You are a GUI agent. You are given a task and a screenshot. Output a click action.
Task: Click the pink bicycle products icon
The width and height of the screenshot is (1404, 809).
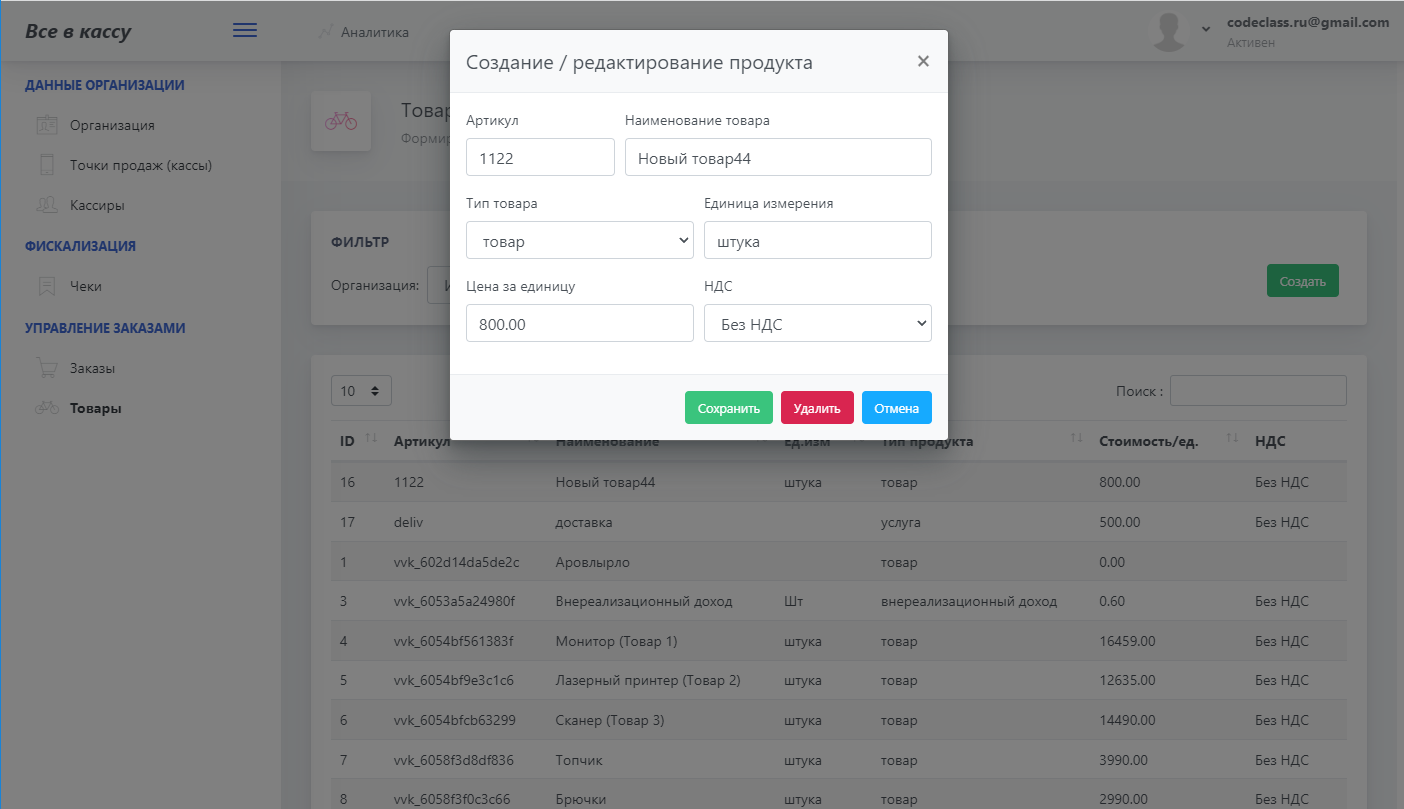coord(340,121)
